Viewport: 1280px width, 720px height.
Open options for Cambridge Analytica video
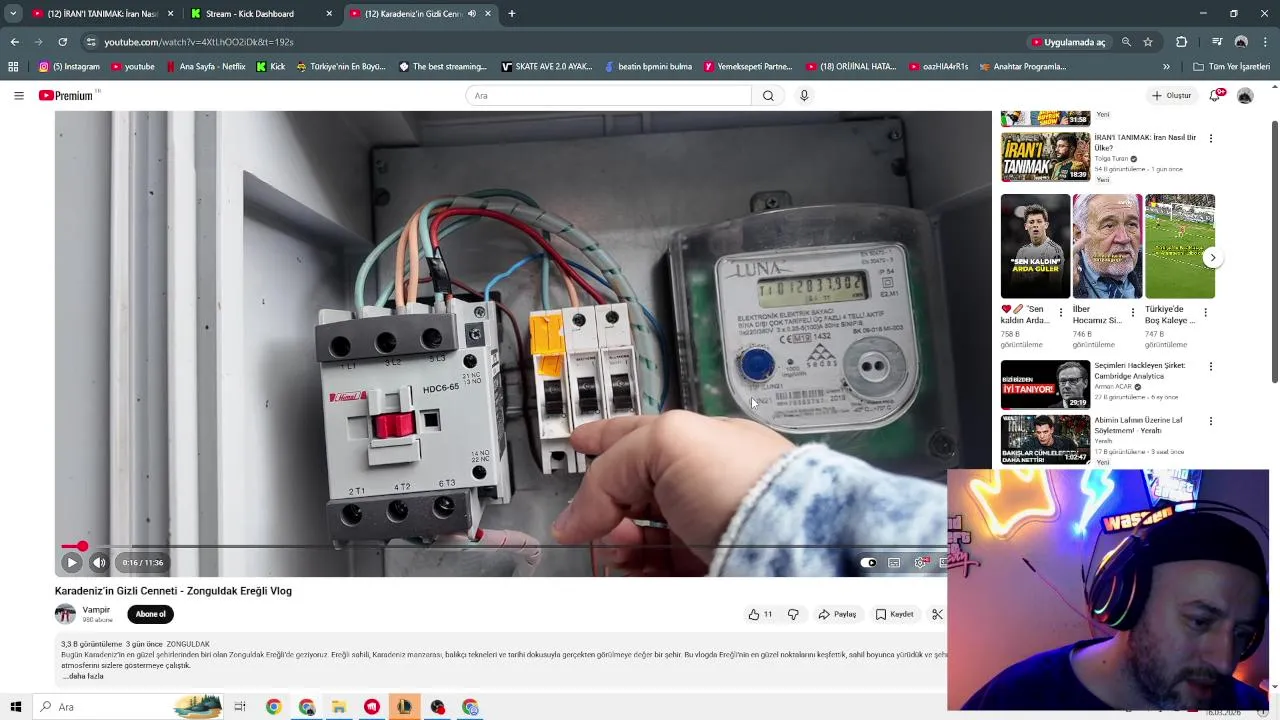pos(1210,366)
